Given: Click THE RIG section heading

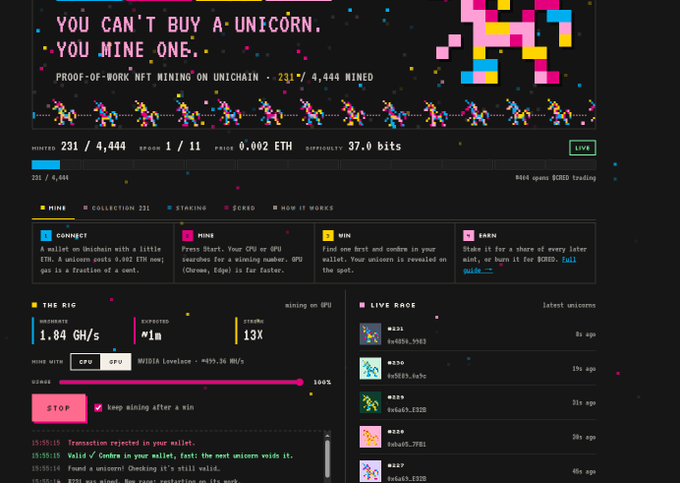Looking at the screenshot, I should pos(59,305).
